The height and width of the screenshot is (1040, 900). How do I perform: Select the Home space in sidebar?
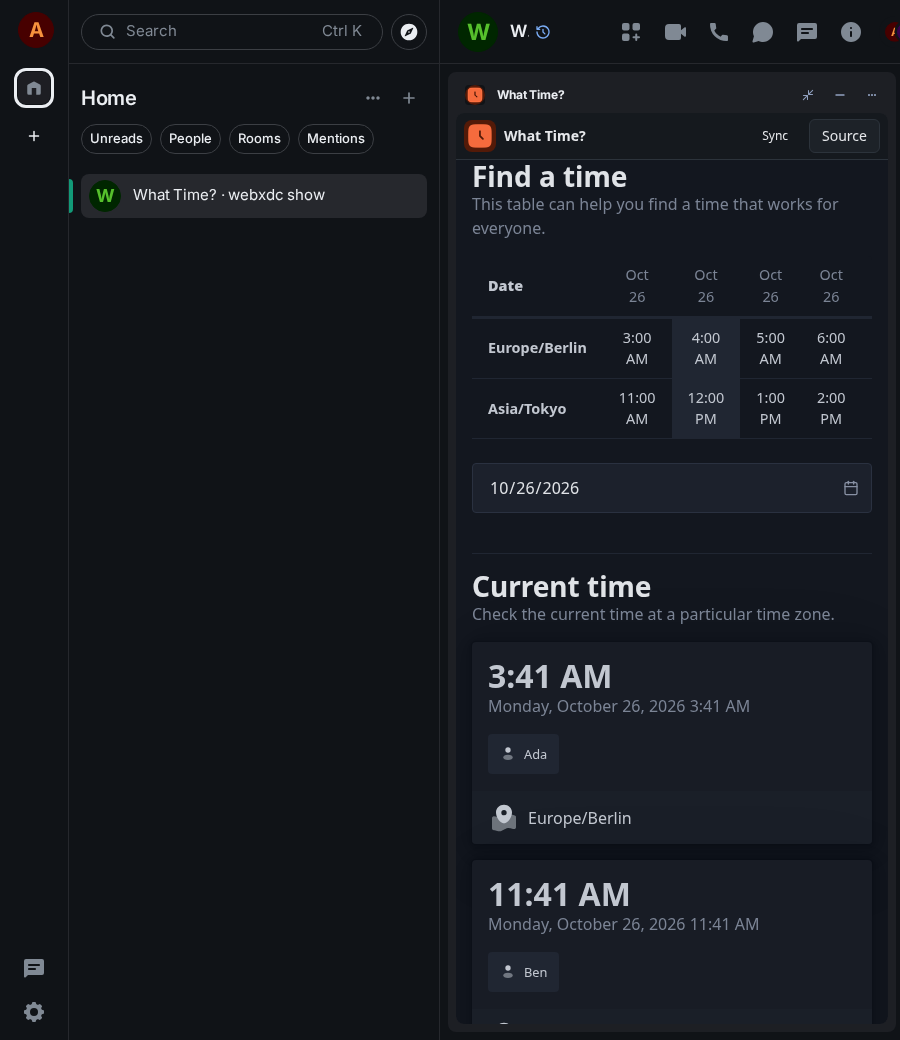pos(34,88)
